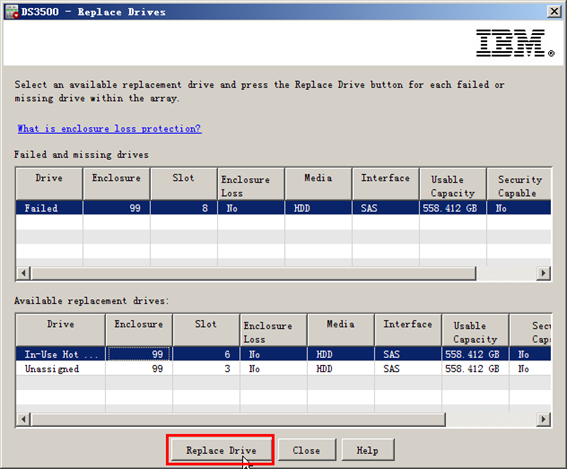Select the Unassigned replacement drive row
This screenshot has width=567, height=469.
[x=283, y=368]
